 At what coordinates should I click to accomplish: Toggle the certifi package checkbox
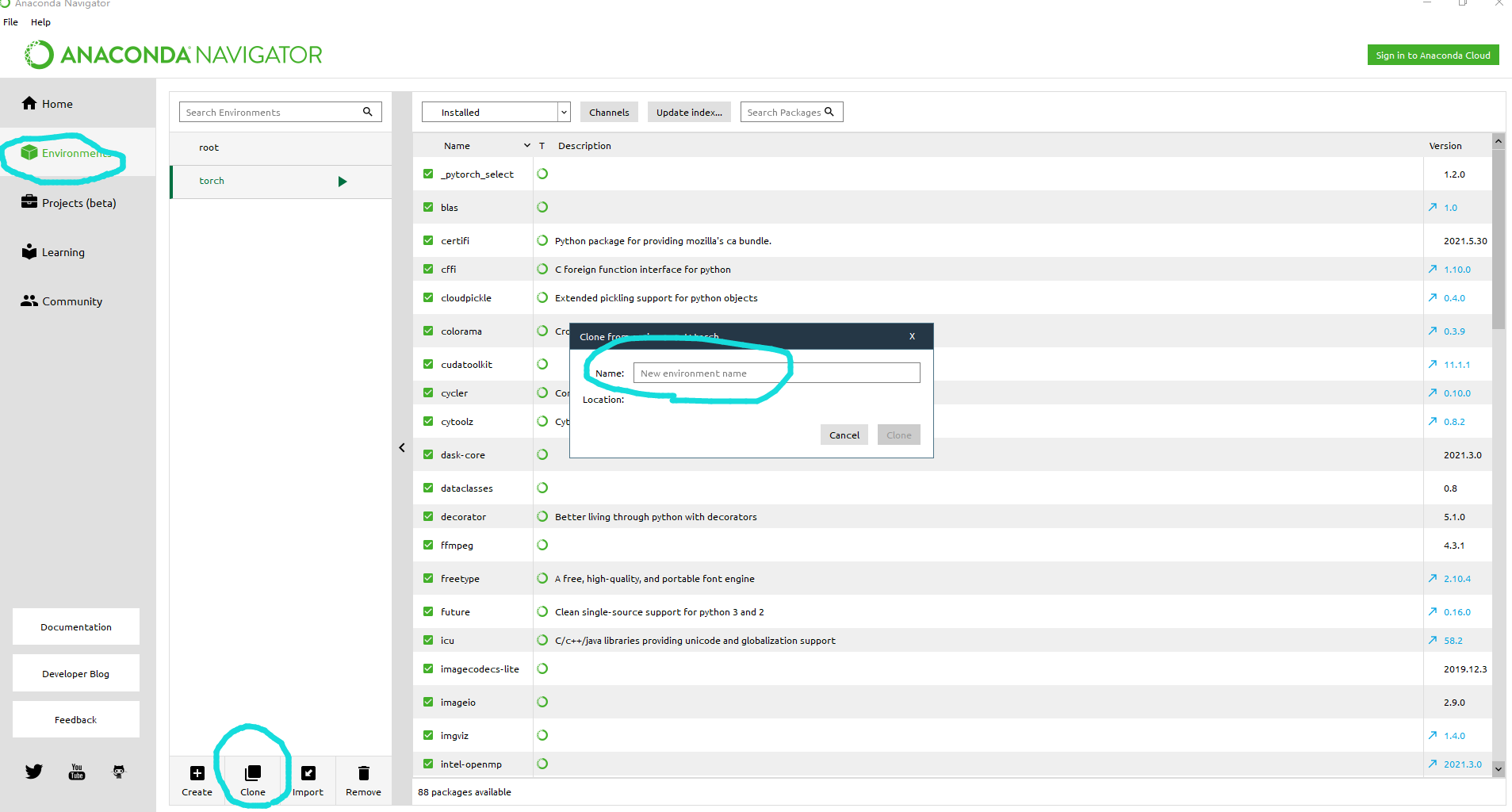pyautogui.click(x=428, y=240)
